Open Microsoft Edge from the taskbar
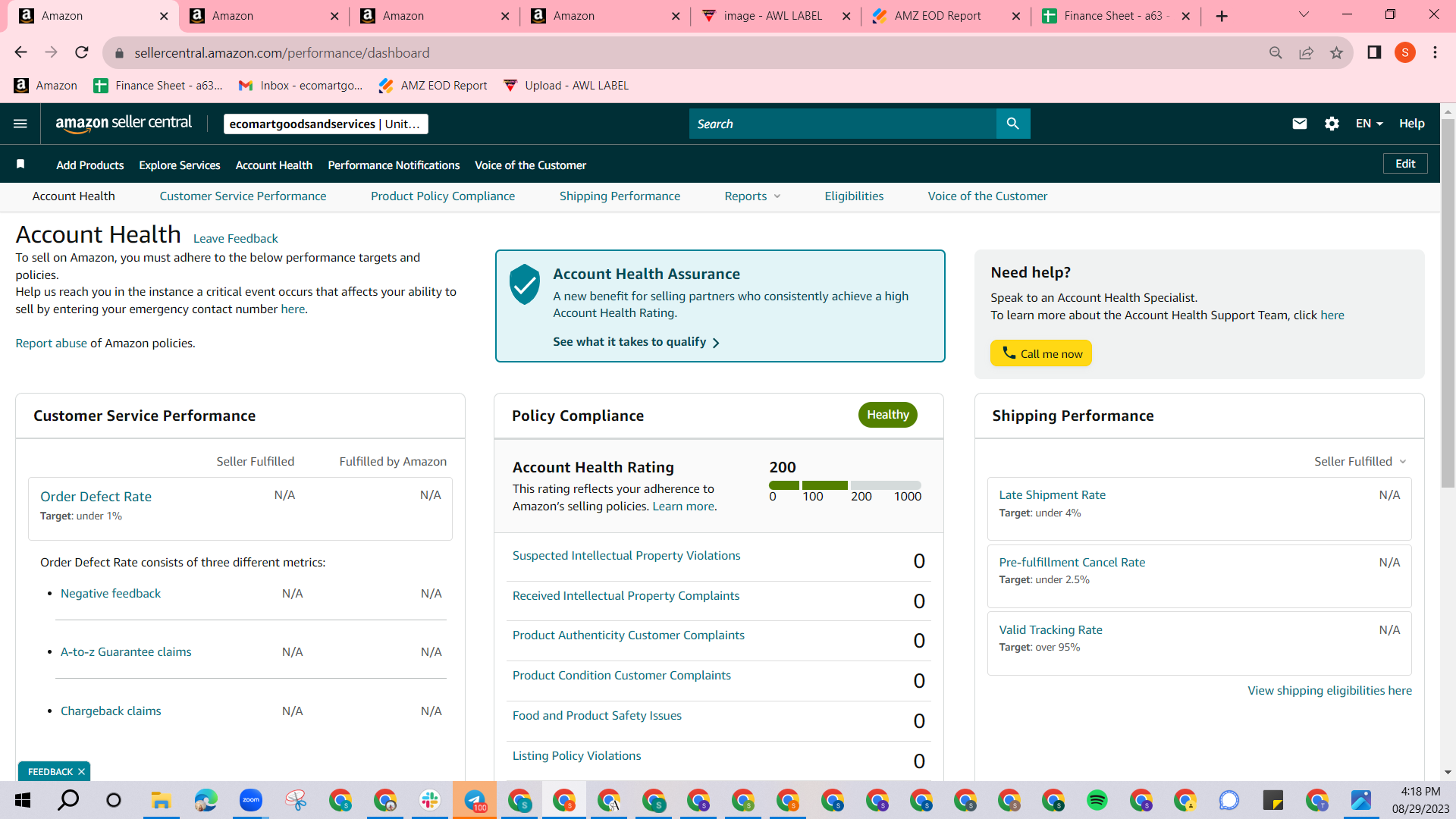1456x819 pixels. pyautogui.click(x=206, y=800)
